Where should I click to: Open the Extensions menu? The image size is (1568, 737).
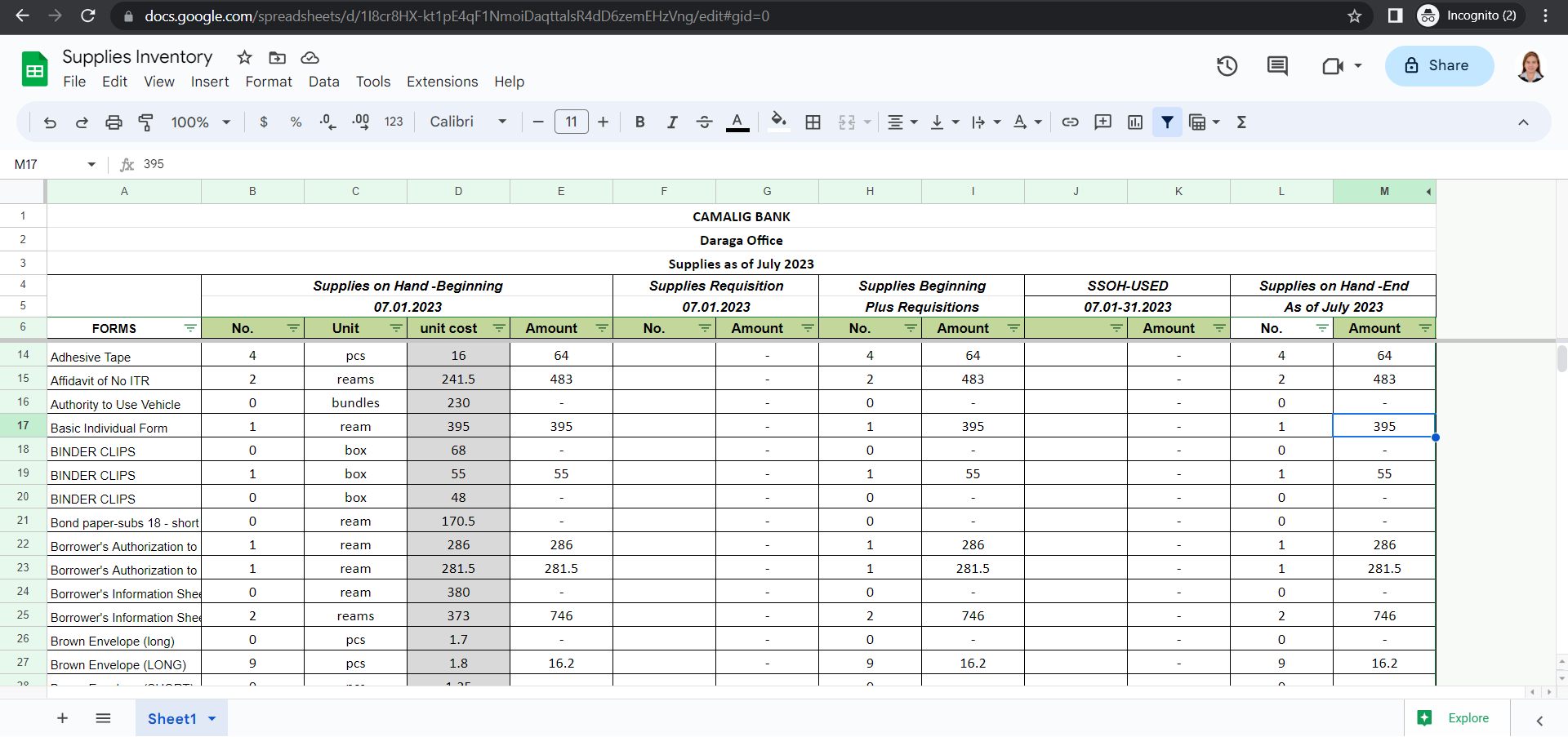coord(442,82)
